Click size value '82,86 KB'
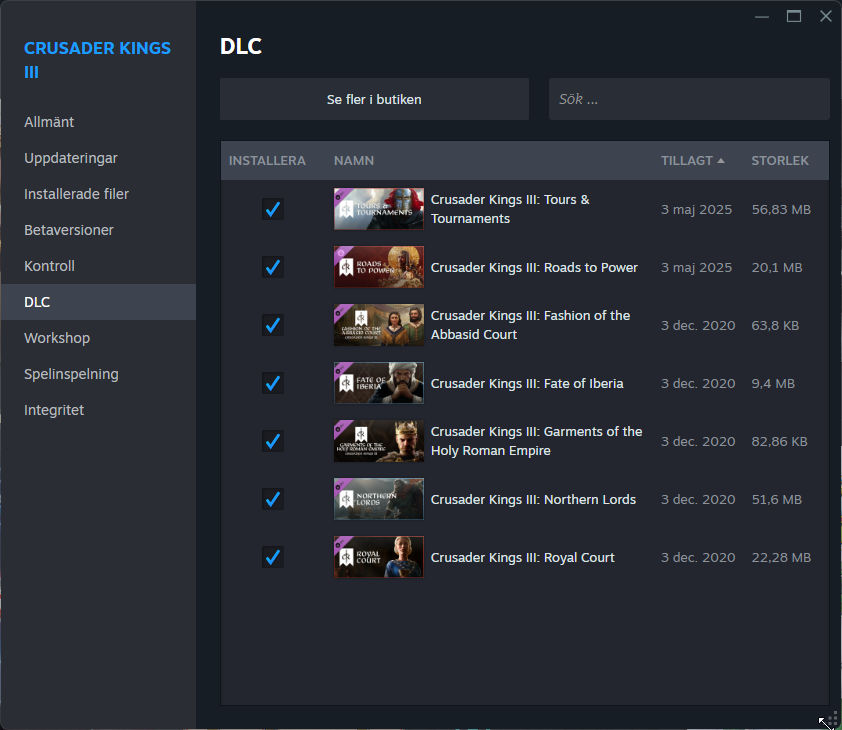This screenshot has height=730, width=842. (x=780, y=442)
